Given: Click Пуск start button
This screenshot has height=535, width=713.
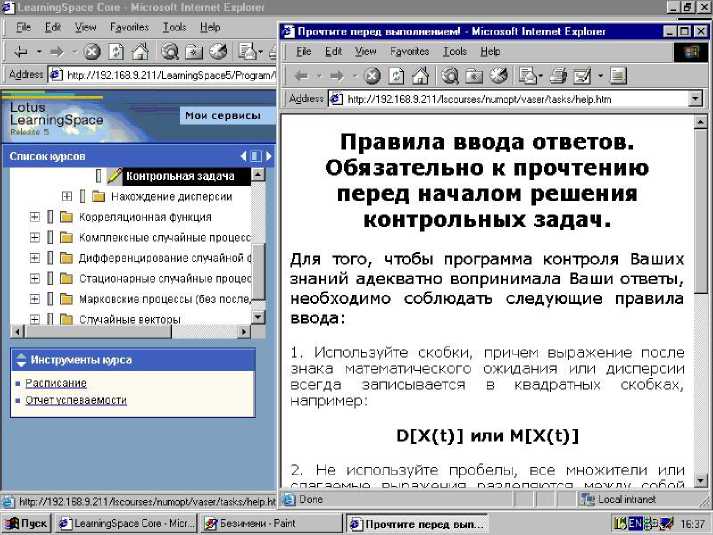Looking at the screenshot, I should tap(25, 524).
